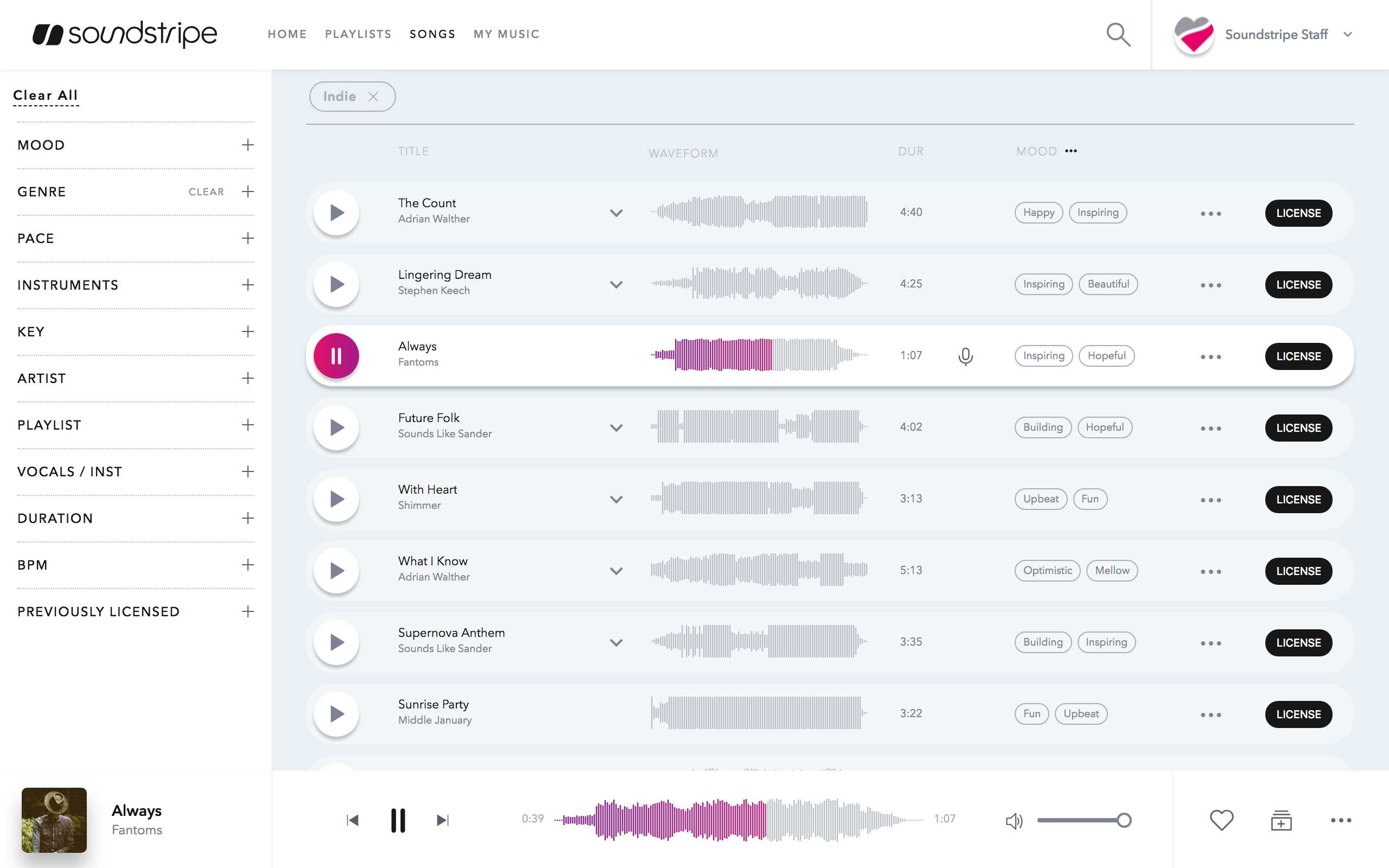1389x868 pixels.
Task: License the song With Heart
Action: [1298, 500]
